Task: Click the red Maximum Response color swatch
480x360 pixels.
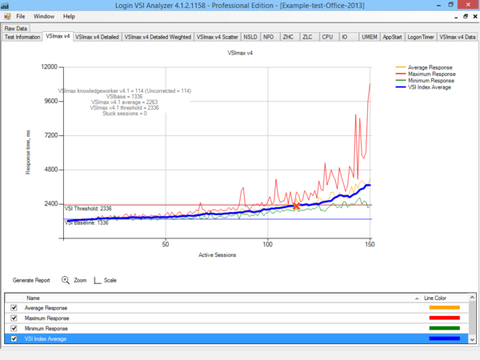Action: pyautogui.click(x=444, y=318)
